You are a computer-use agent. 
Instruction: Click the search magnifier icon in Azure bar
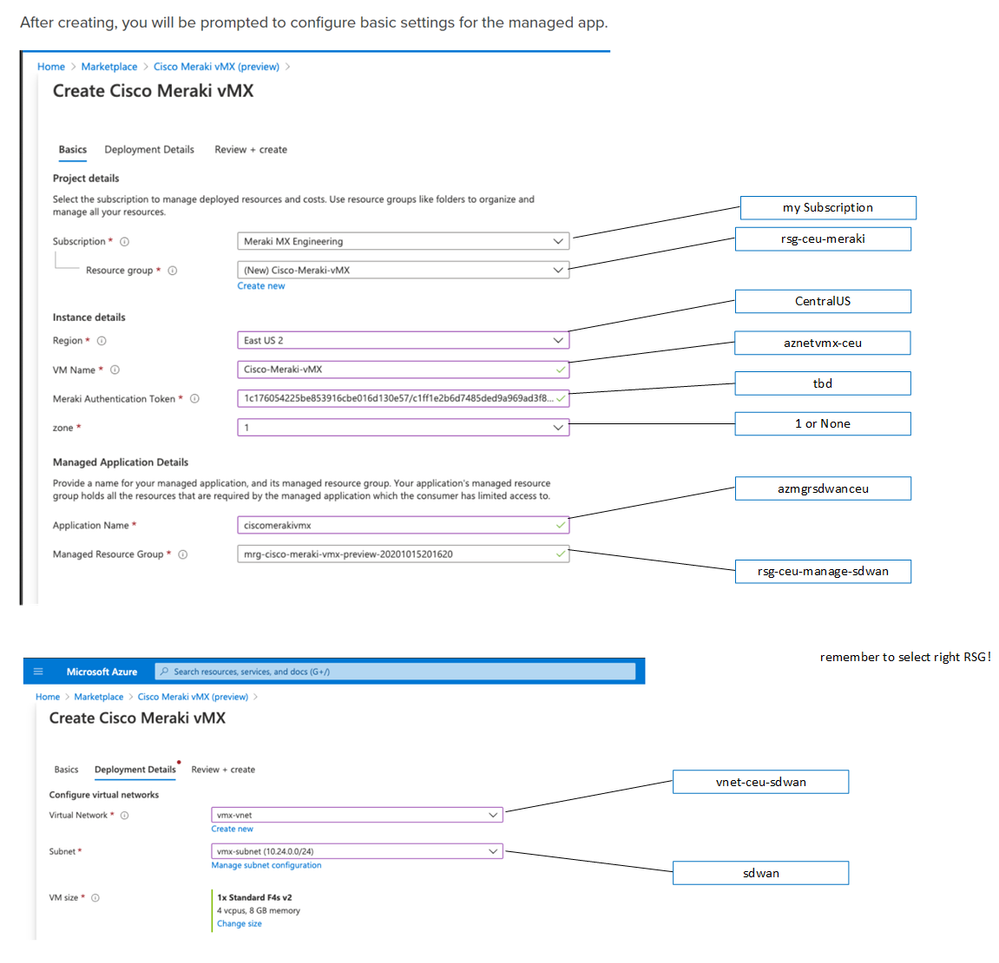click(164, 671)
